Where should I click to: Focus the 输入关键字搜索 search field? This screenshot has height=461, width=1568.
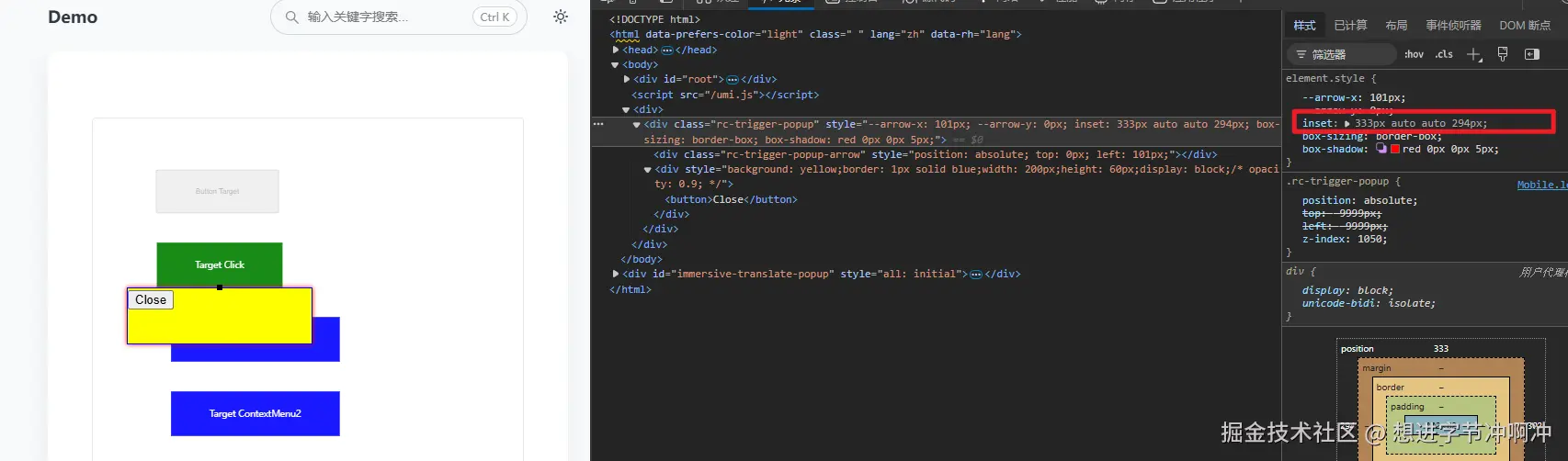[x=399, y=17]
